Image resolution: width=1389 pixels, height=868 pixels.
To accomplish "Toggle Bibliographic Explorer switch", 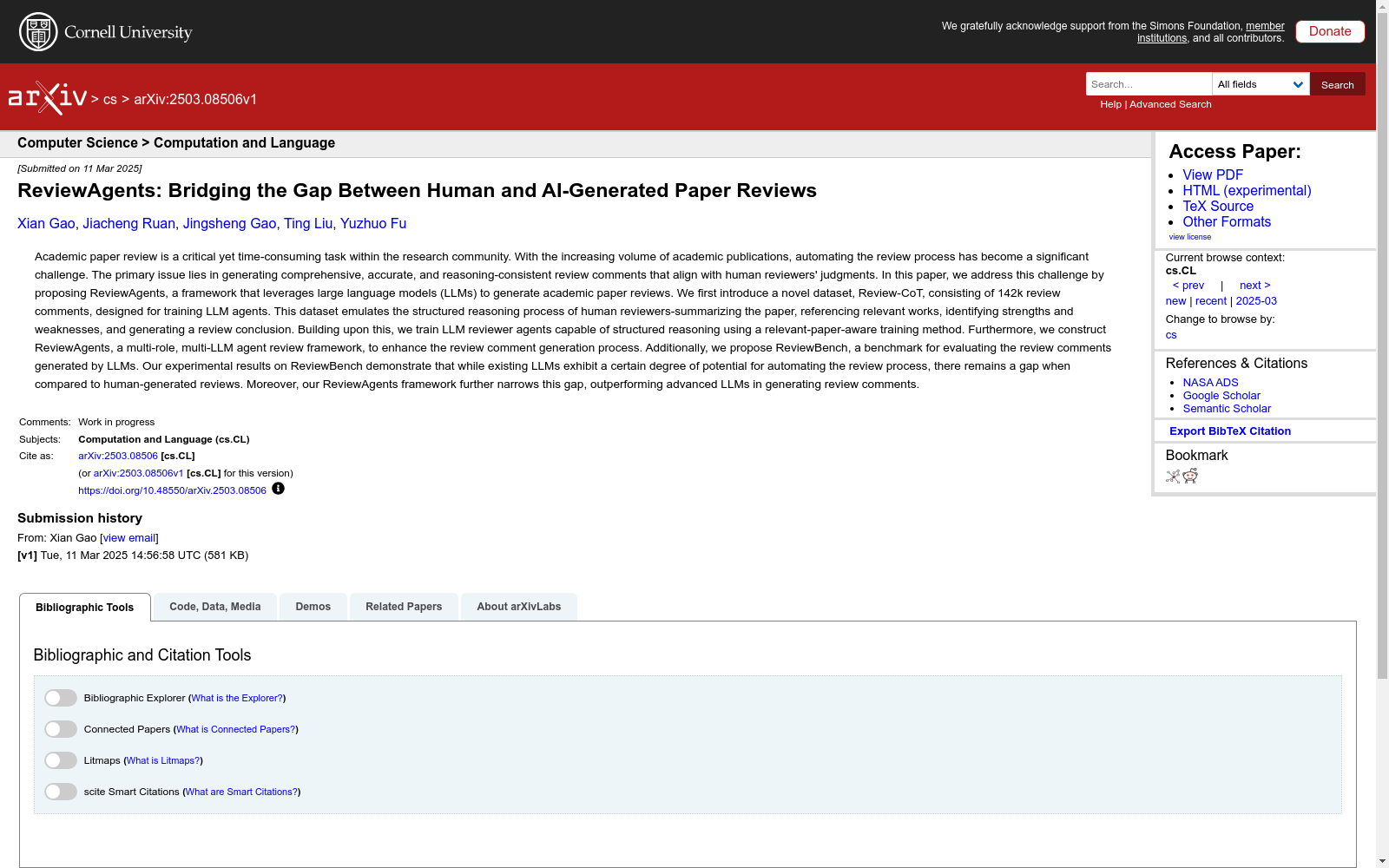I will pyautogui.click(x=61, y=698).
